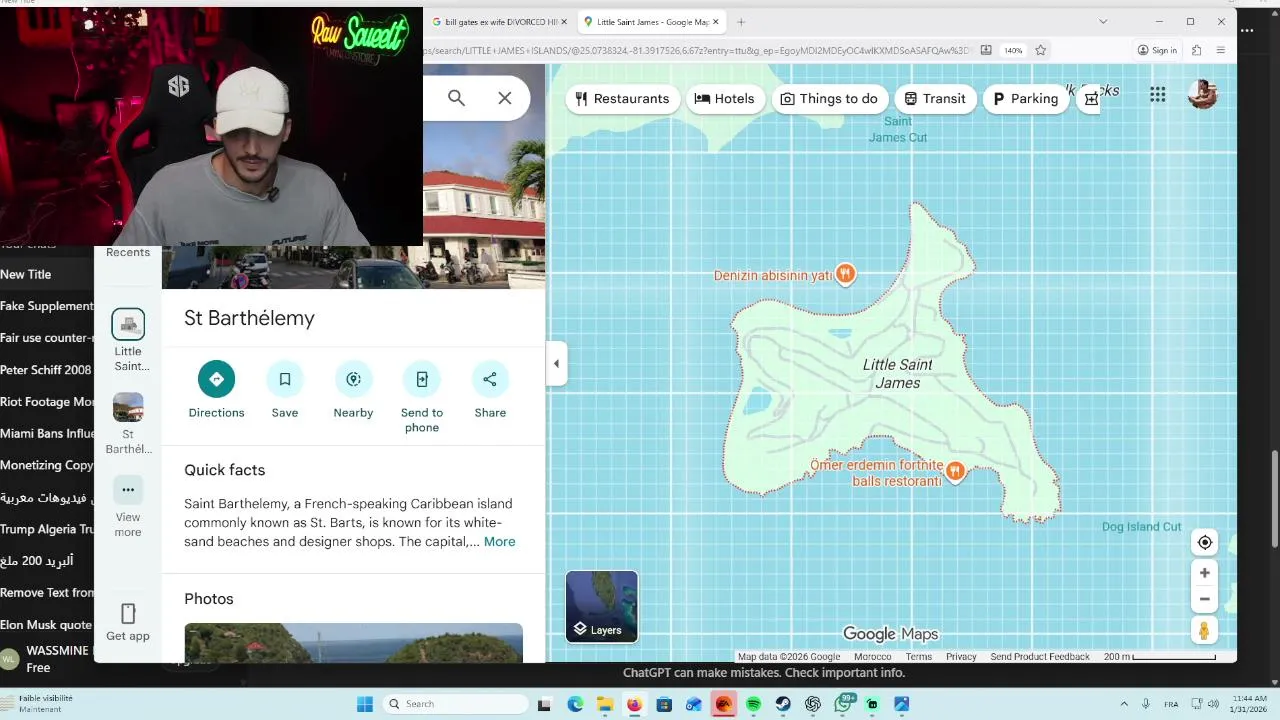
Task: Close the Little Saint James tab
Action: click(x=716, y=22)
